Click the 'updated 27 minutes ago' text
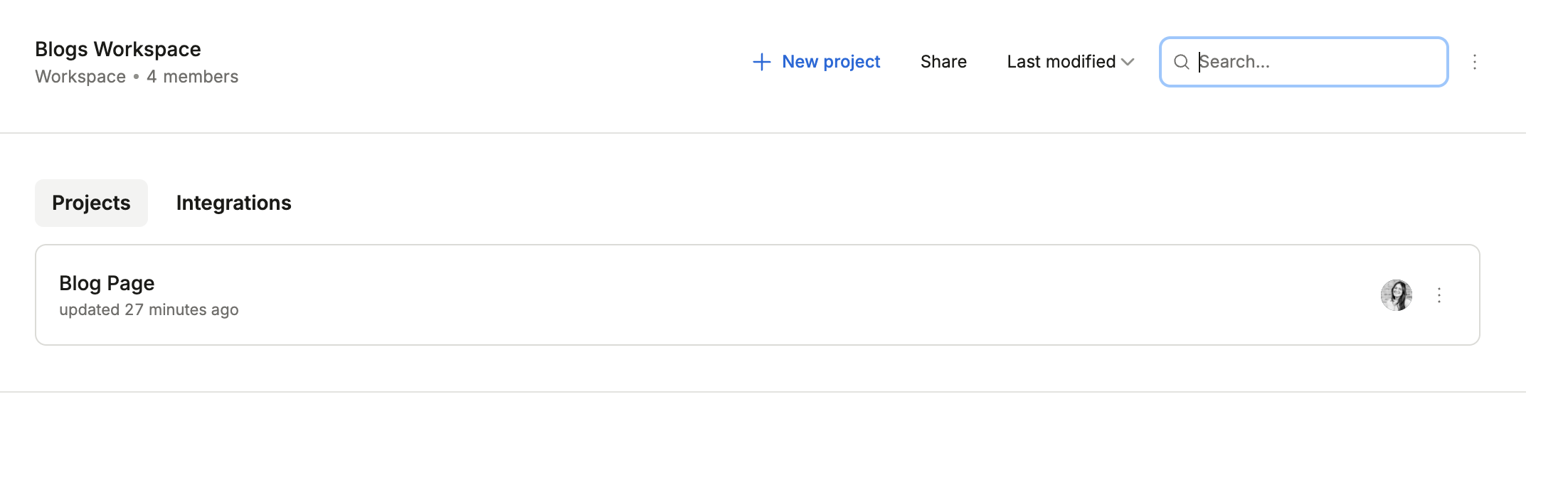This screenshot has height=478, width=1568. [x=149, y=310]
